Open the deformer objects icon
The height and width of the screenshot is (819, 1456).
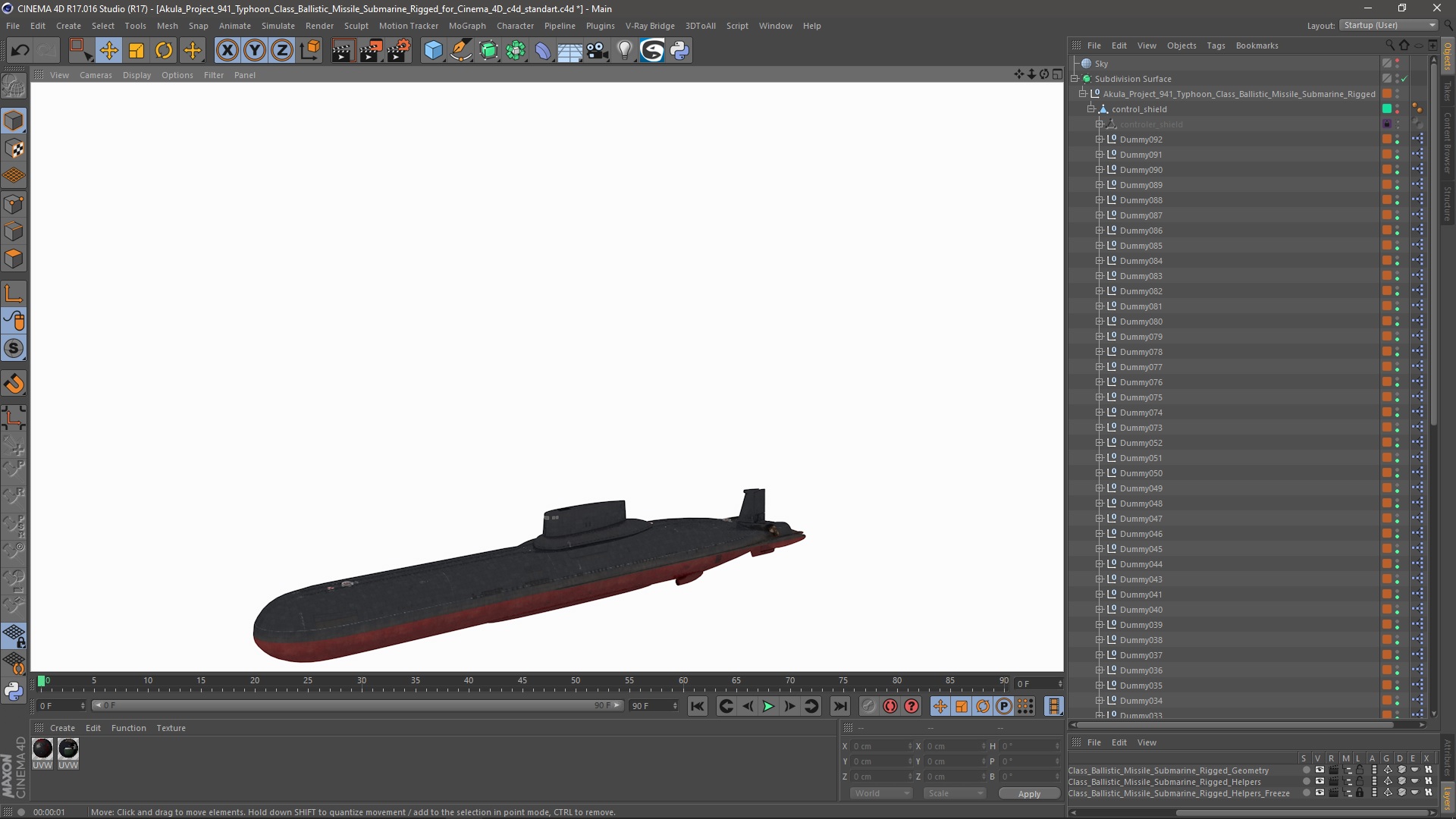[543, 51]
